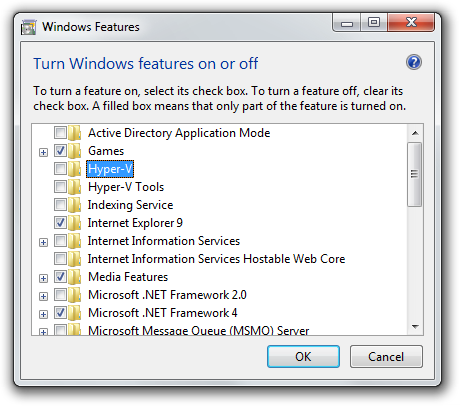Uncheck the Internet Explorer 9 checkbox
460x406 pixels.
click(60, 223)
